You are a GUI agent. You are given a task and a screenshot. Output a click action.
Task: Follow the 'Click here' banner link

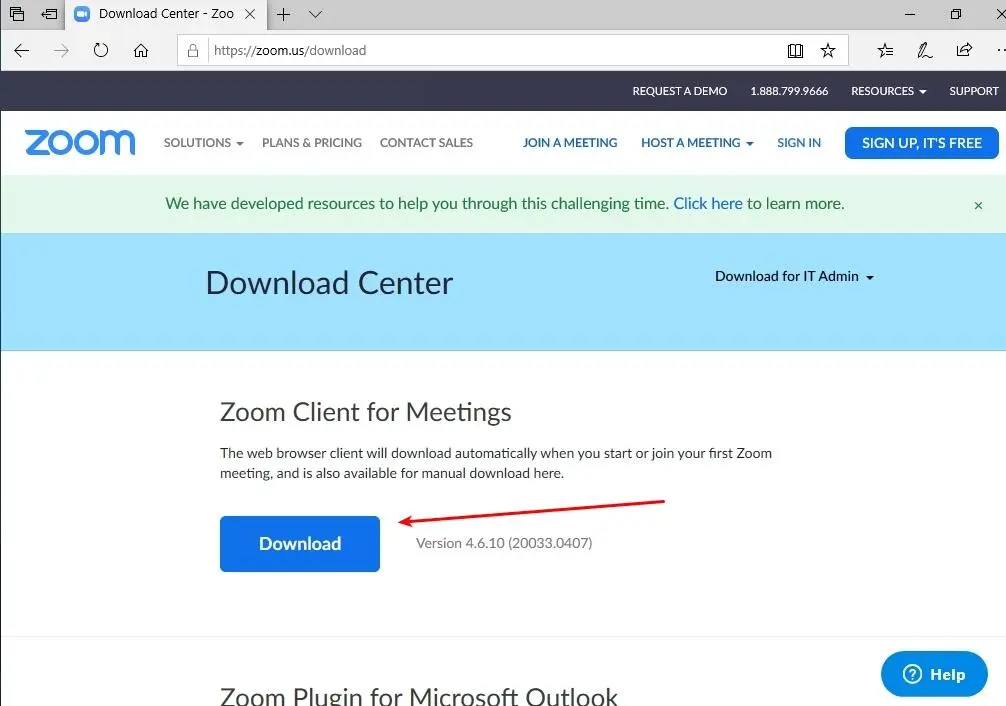708,203
